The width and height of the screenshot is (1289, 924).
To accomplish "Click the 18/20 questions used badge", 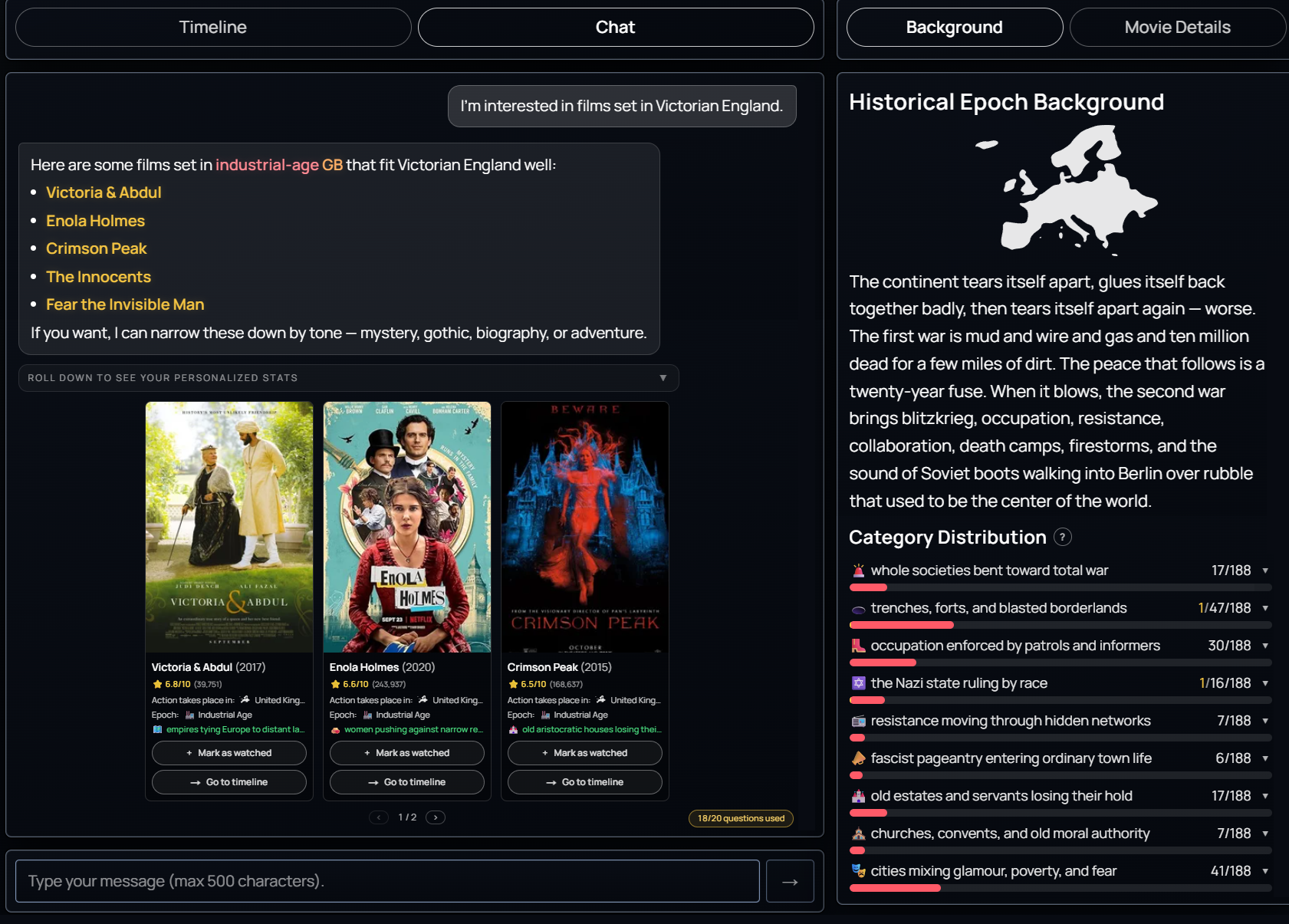I will pyautogui.click(x=741, y=818).
